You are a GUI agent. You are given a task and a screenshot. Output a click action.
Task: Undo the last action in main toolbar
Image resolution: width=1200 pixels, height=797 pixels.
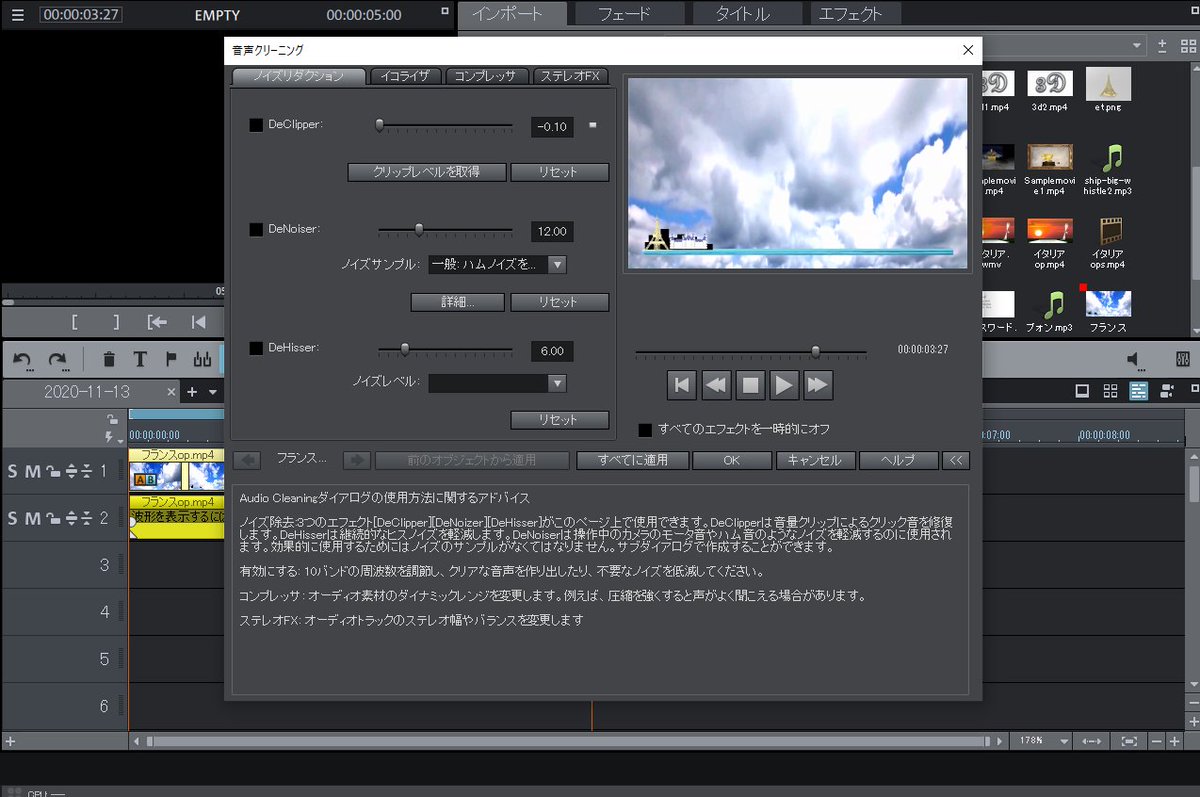pos(22,360)
